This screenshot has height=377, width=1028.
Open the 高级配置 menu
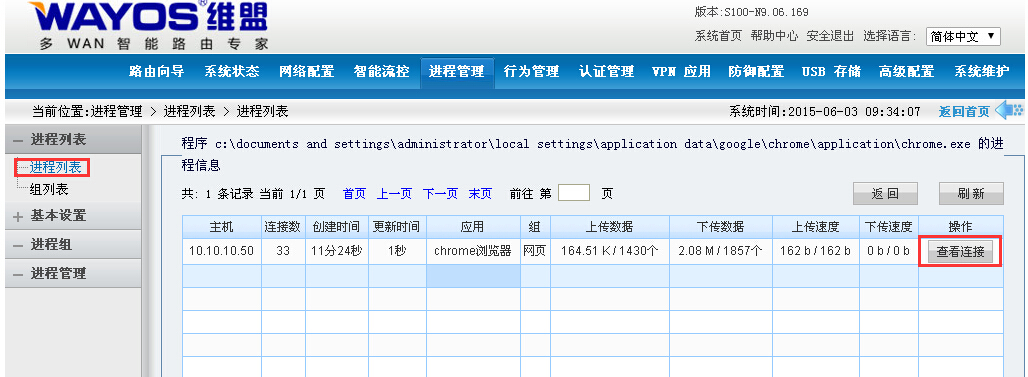pos(907,71)
